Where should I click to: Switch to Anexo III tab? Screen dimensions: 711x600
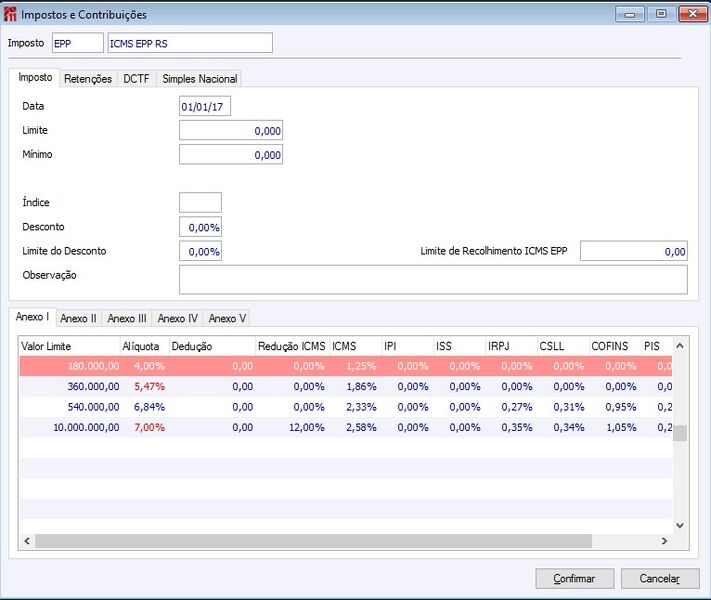coord(127,318)
